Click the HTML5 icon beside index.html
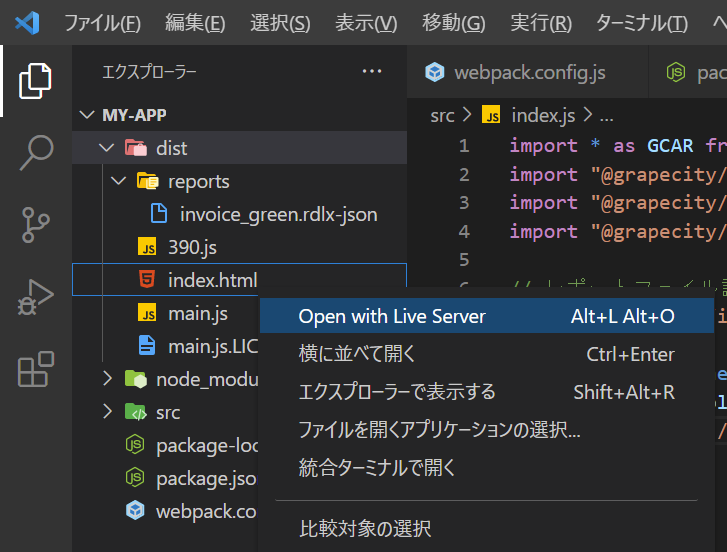Screen dimensions: 727x552 click(x=147, y=279)
